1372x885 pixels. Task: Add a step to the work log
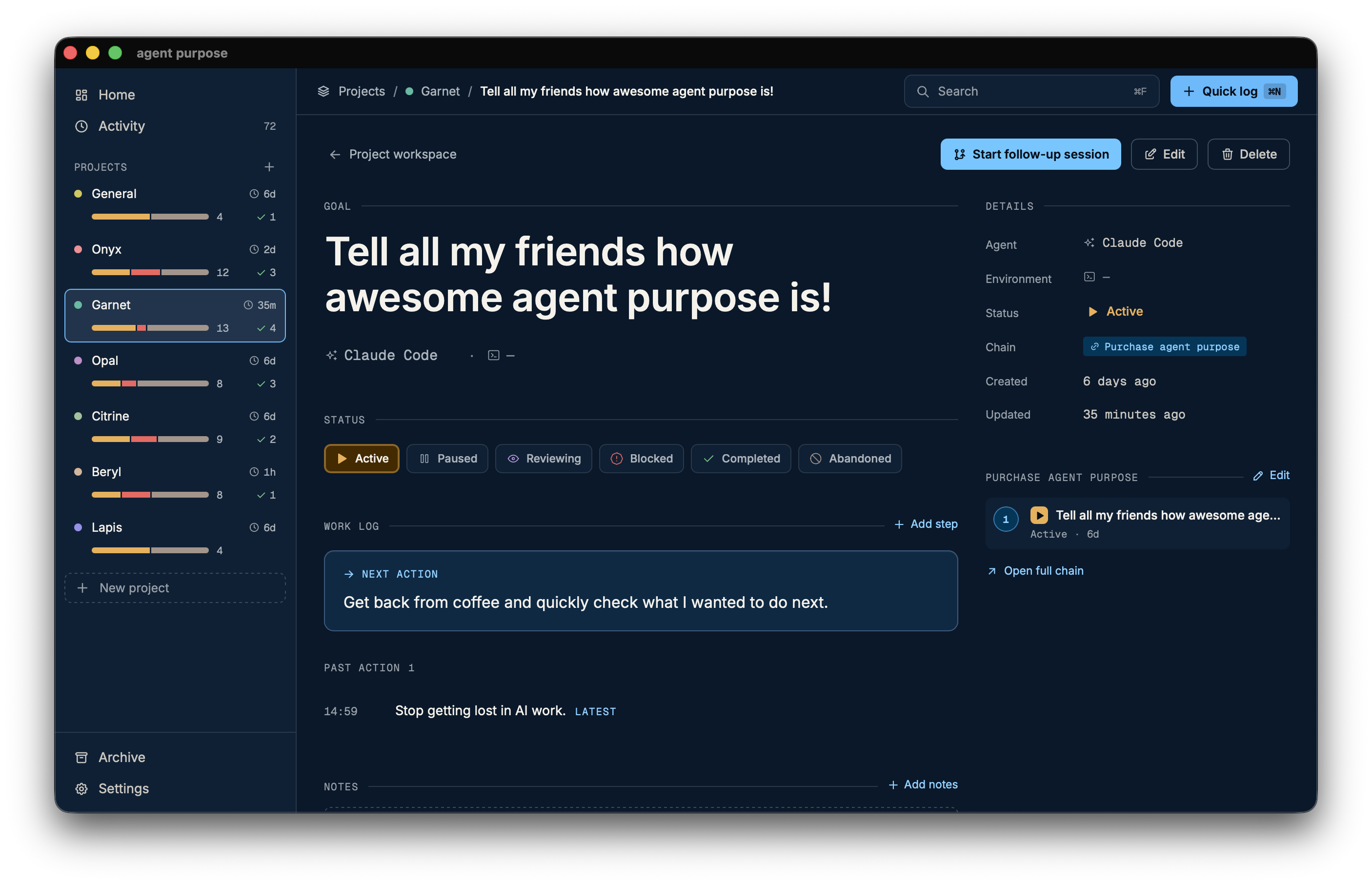[926, 524]
